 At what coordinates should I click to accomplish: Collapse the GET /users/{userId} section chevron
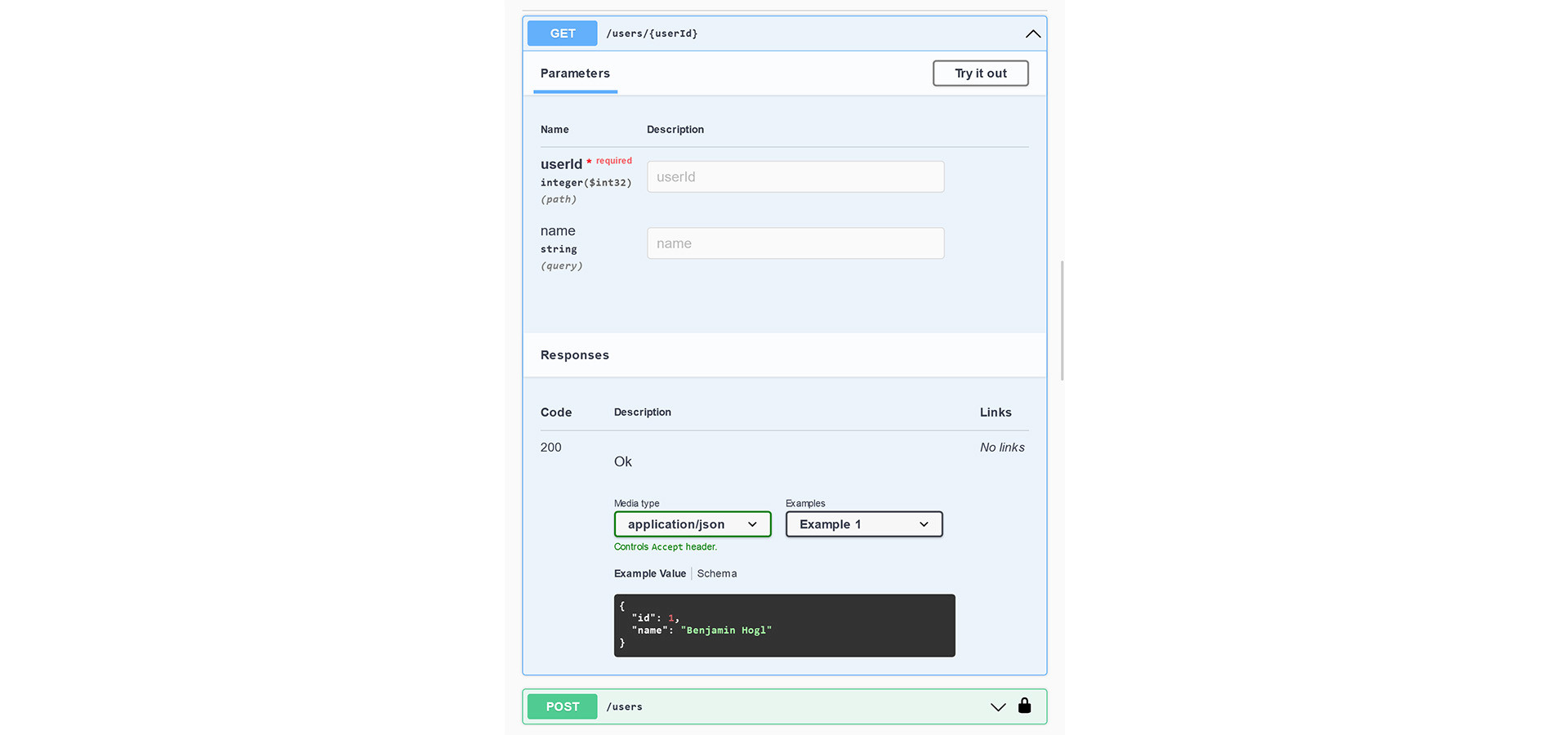pos(1032,33)
